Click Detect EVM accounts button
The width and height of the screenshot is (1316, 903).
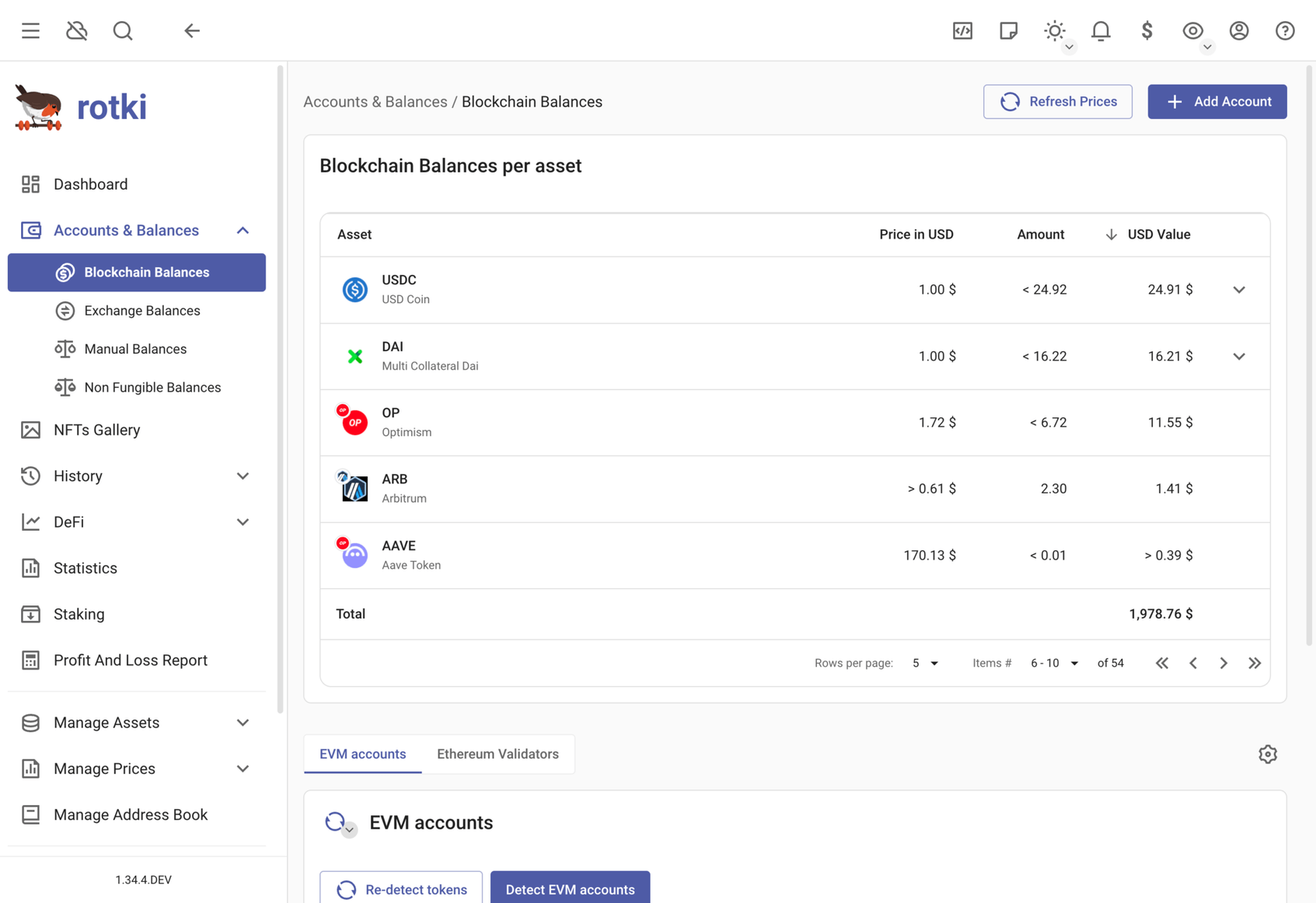570,888
